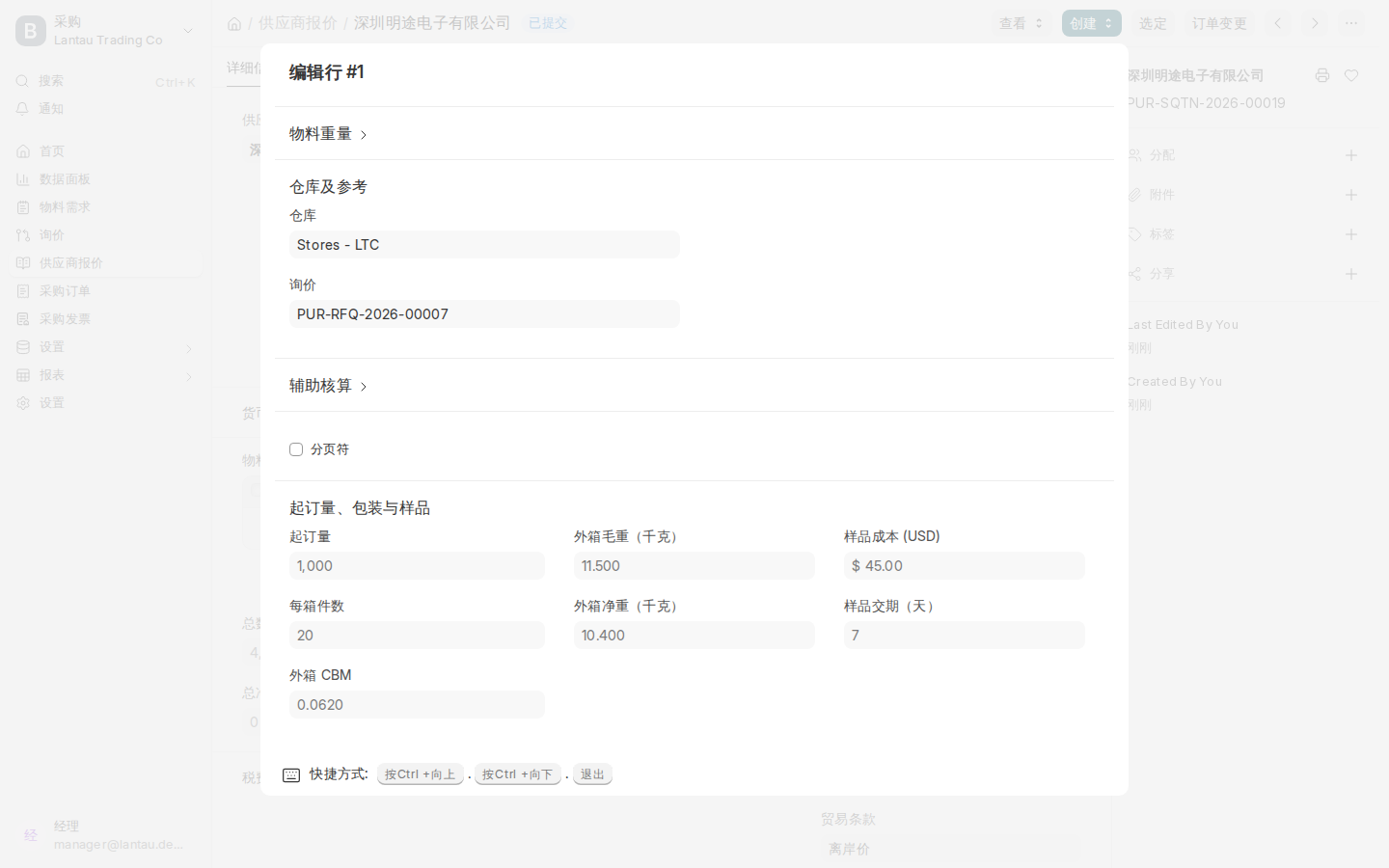Add an attachment with 附件 plus icon

(x=1351, y=195)
